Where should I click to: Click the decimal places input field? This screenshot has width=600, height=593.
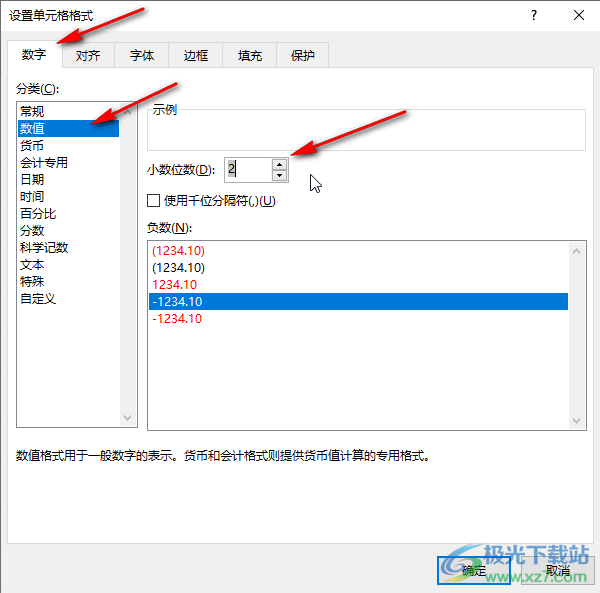[248, 169]
